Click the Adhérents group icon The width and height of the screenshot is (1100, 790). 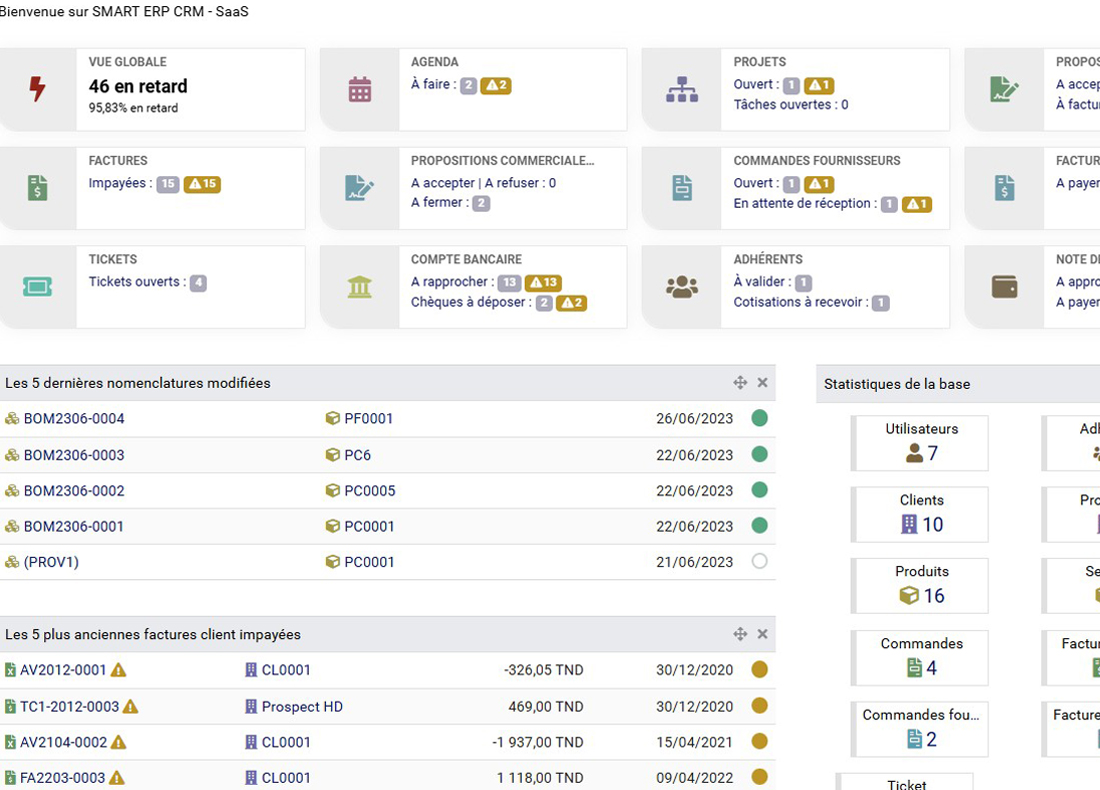682,287
